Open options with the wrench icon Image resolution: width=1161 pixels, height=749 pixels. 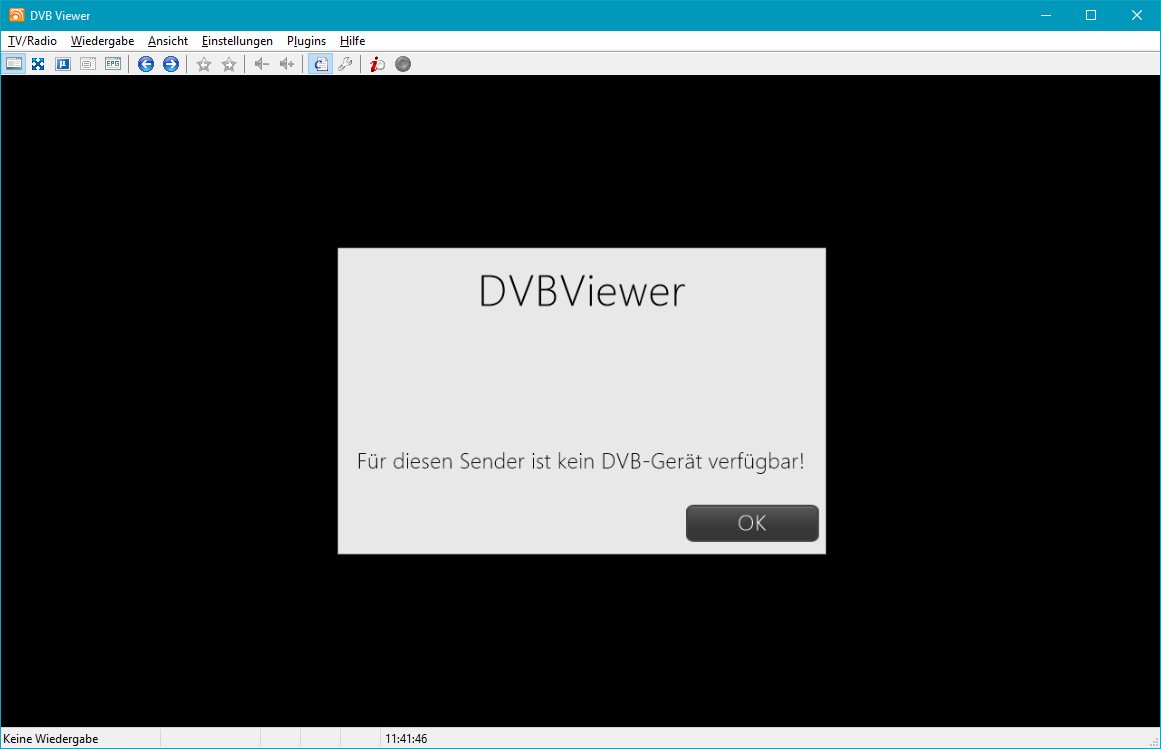click(345, 64)
